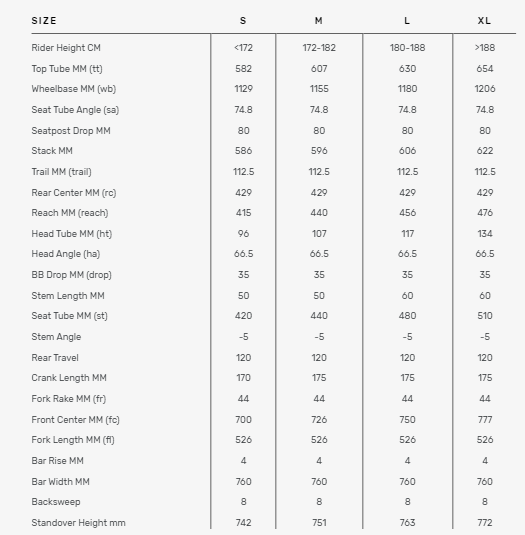The height and width of the screenshot is (535, 525).
Task: Click the 172-182 rider height value
Action: [319, 48]
